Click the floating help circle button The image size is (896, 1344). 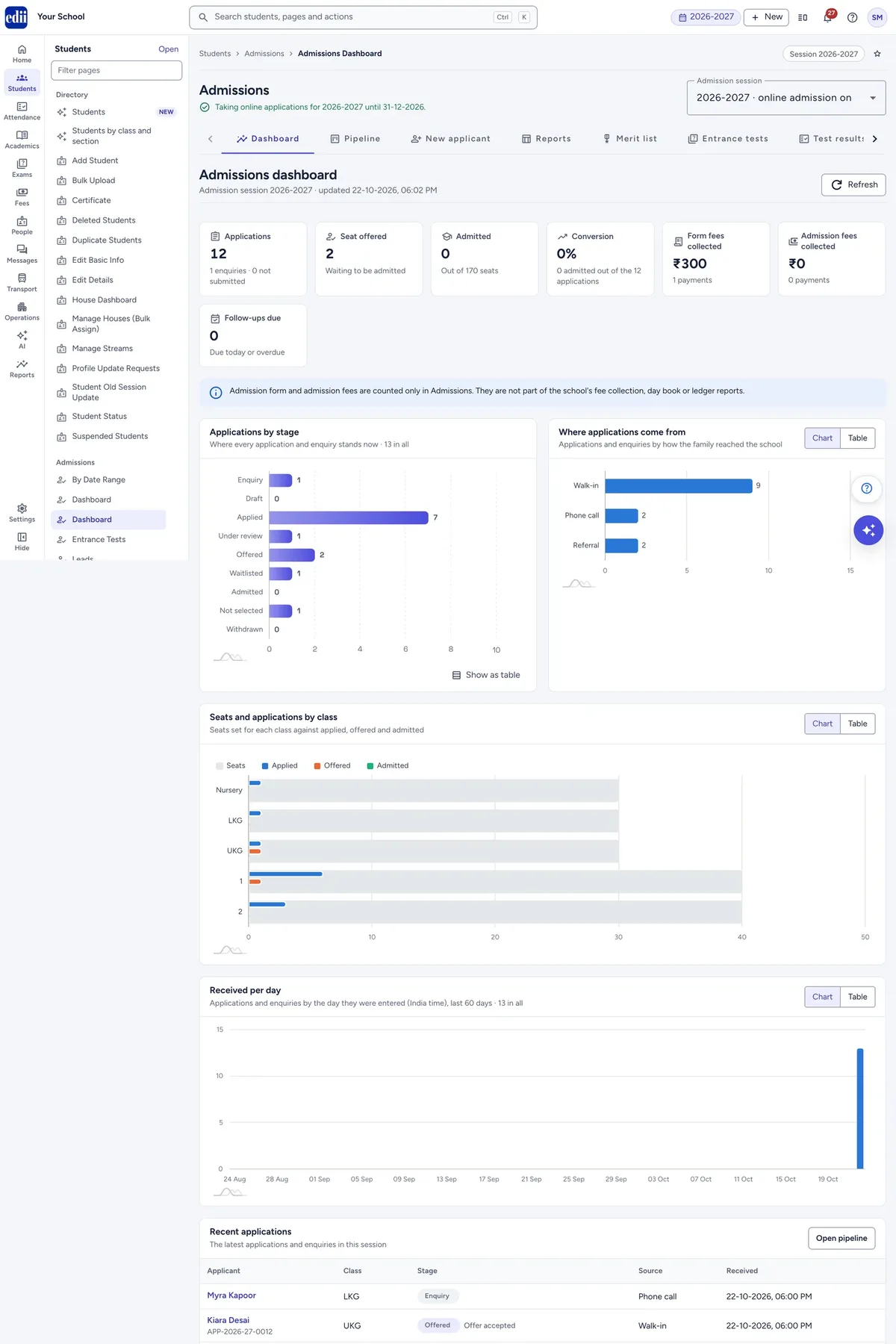click(867, 488)
